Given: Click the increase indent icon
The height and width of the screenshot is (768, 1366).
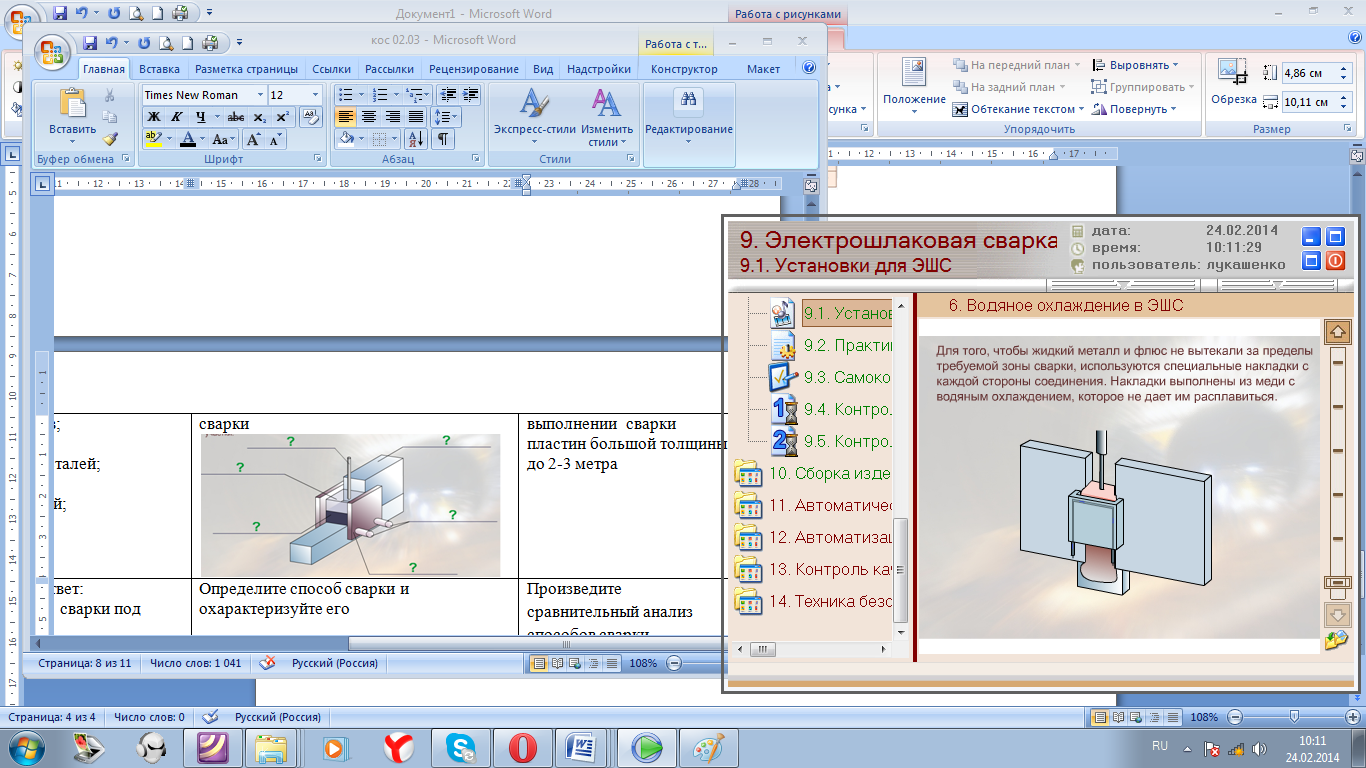Looking at the screenshot, I should pyautogui.click(x=469, y=95).
